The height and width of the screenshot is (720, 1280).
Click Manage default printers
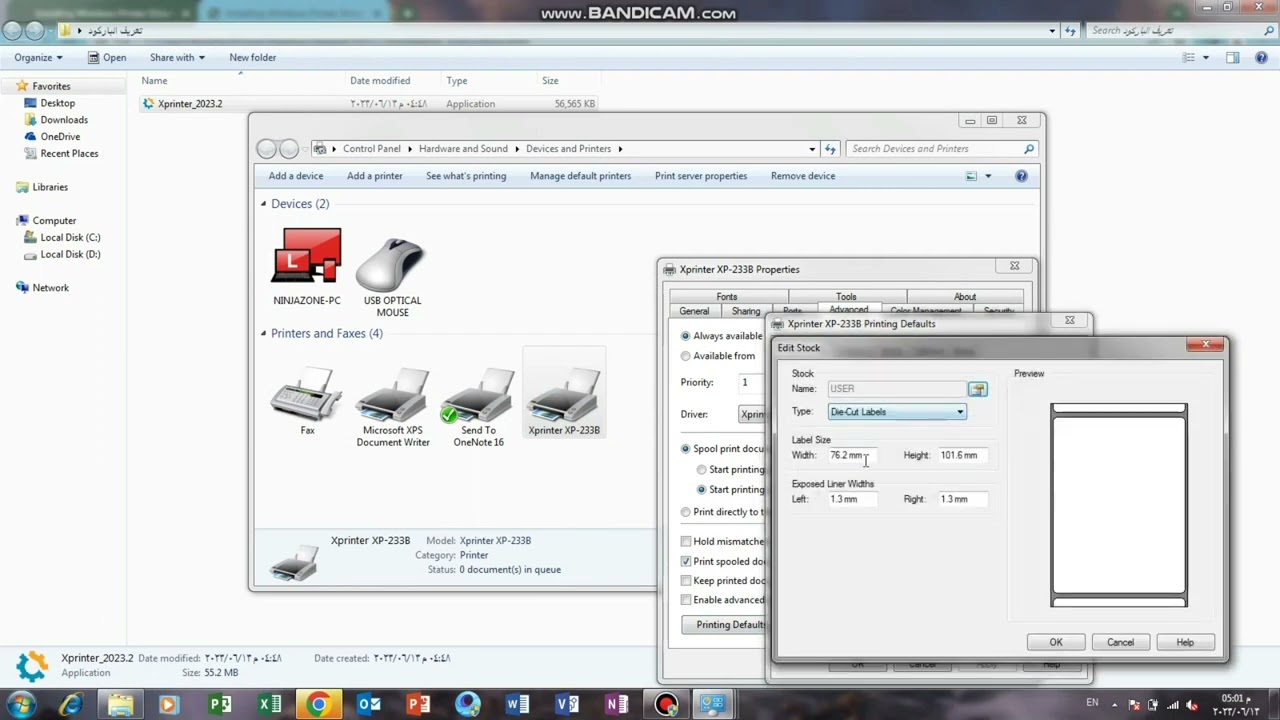(x=581, y=176)
